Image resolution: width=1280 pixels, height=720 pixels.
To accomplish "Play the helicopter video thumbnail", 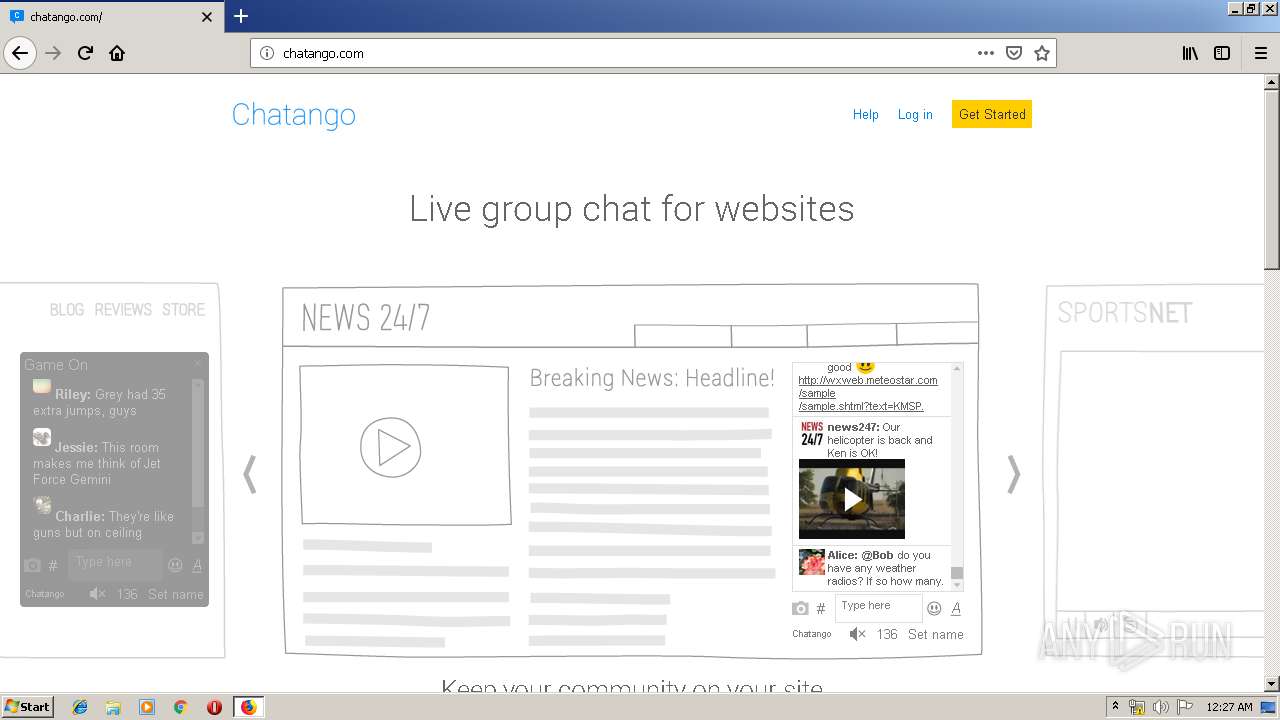I will coord(852,499).
